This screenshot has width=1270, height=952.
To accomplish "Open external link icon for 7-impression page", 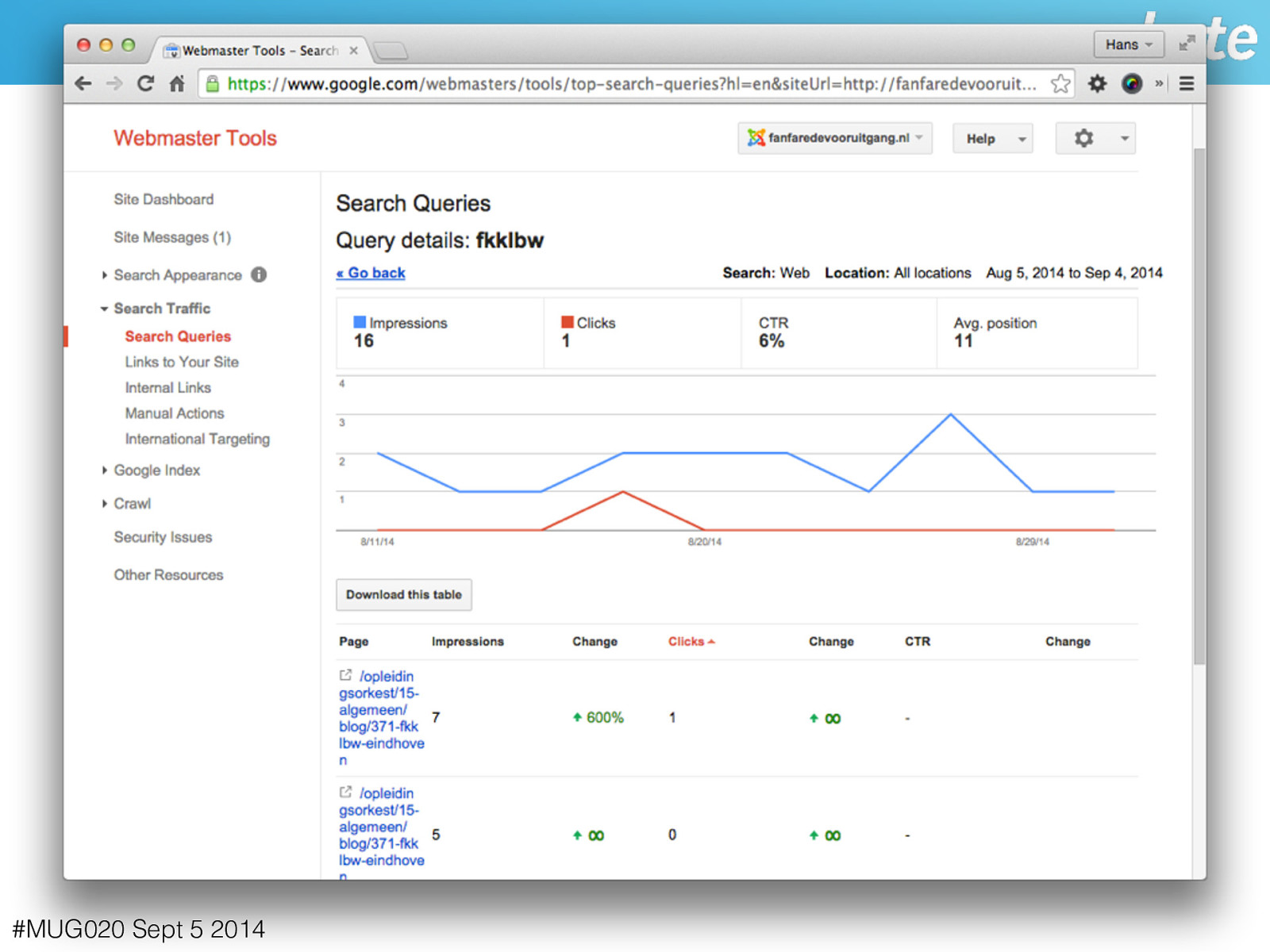I will (345, 675).
